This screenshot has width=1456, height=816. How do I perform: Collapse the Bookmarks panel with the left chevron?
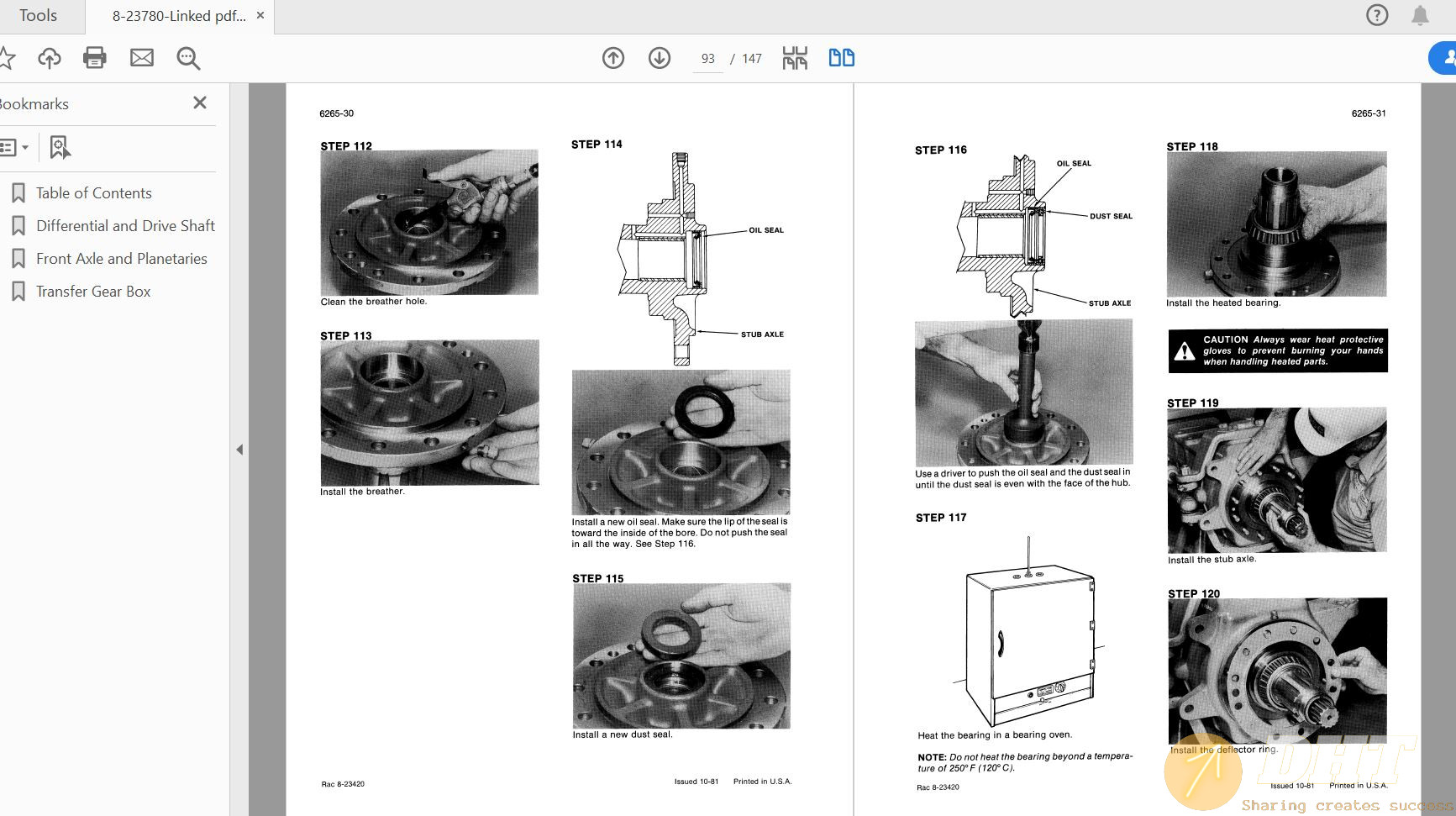click(x=239, y=450)
